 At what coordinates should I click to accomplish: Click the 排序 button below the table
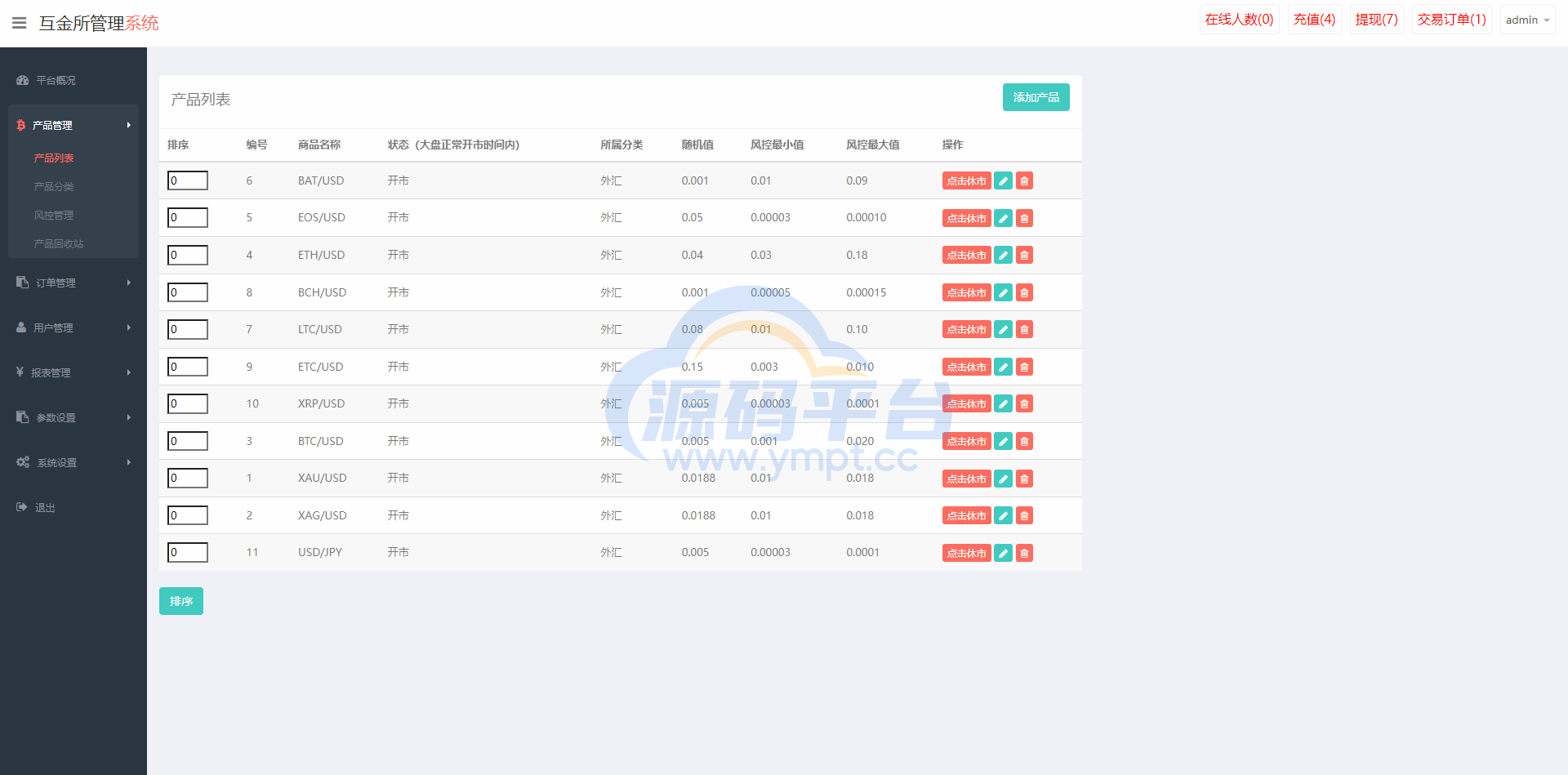(181, 601)
